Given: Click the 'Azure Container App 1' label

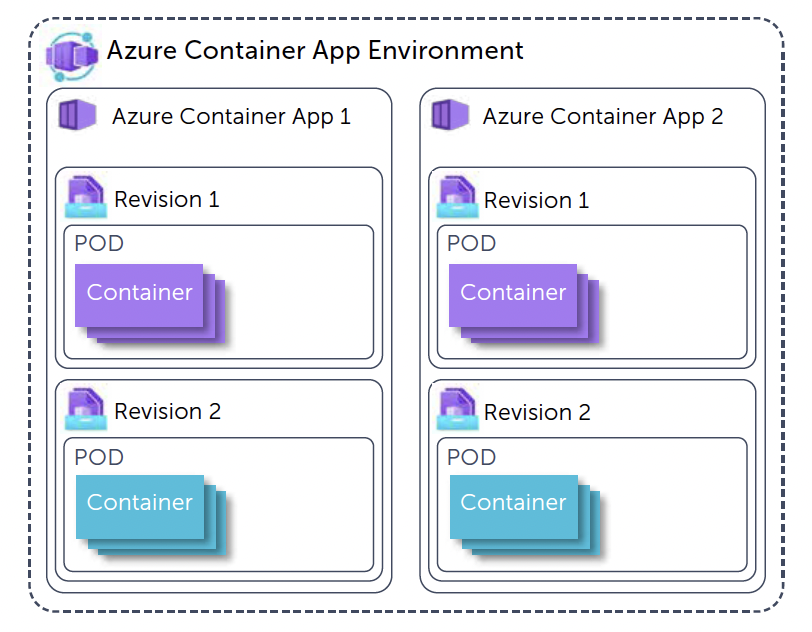Looking at the screenshot, I should point(231,117).
